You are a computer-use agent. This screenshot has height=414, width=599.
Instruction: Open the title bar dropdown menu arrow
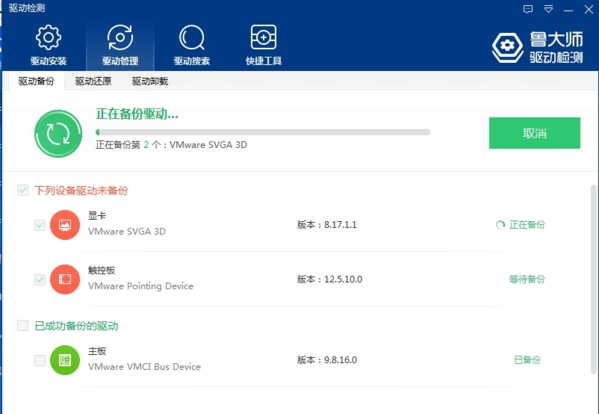tap(549, 9)
